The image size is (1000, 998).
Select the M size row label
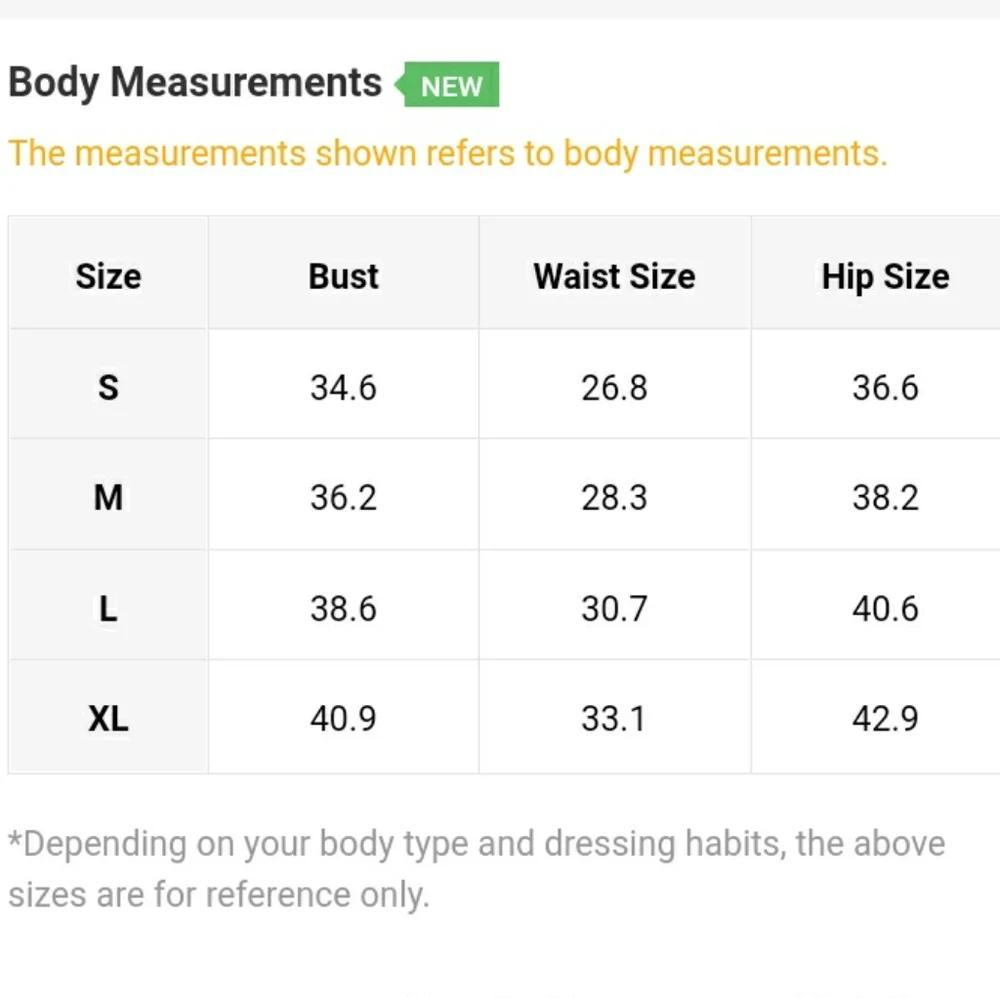point(108,497)
